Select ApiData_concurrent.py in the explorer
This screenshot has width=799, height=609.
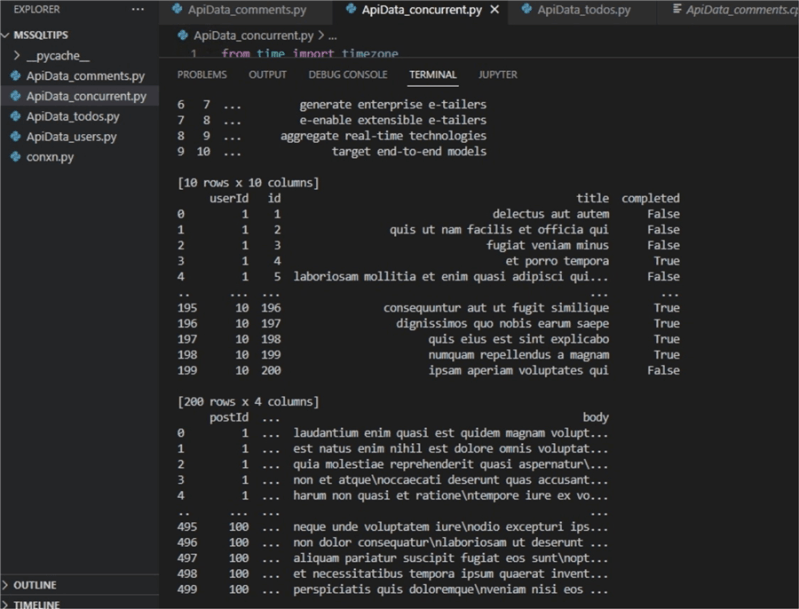pos(80,96)
